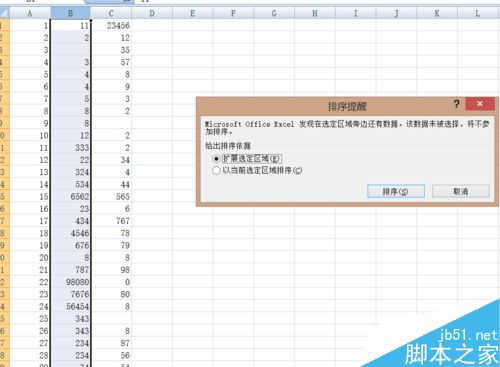The width and height of the screenshot is (500, 367).
Task: Click cell containing 7676 in column B
Action: (70, 294)
